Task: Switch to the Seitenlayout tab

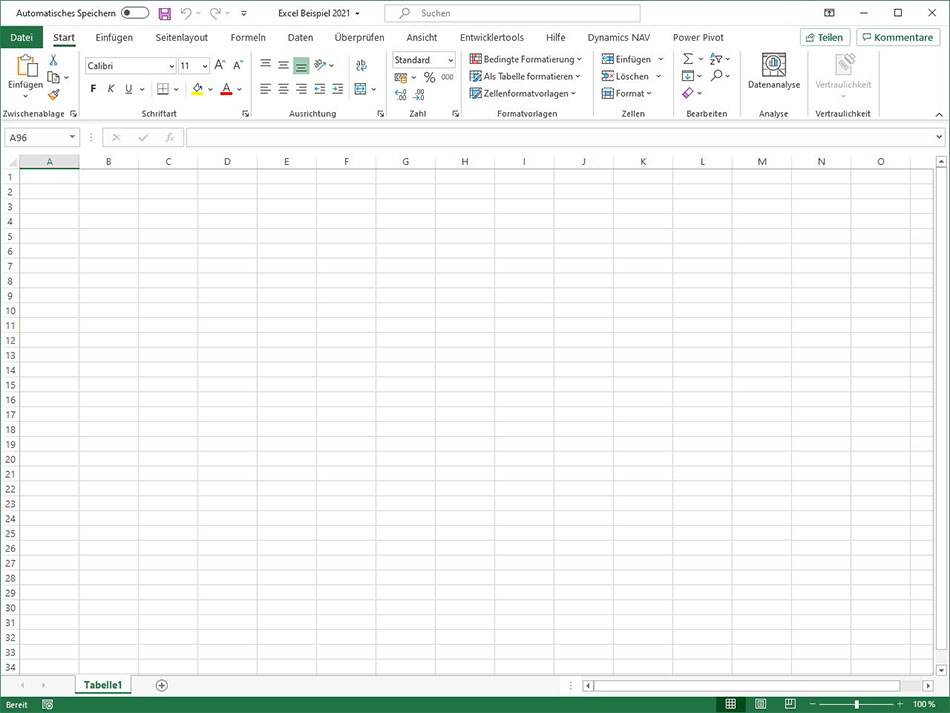Action: pos(182,38)
